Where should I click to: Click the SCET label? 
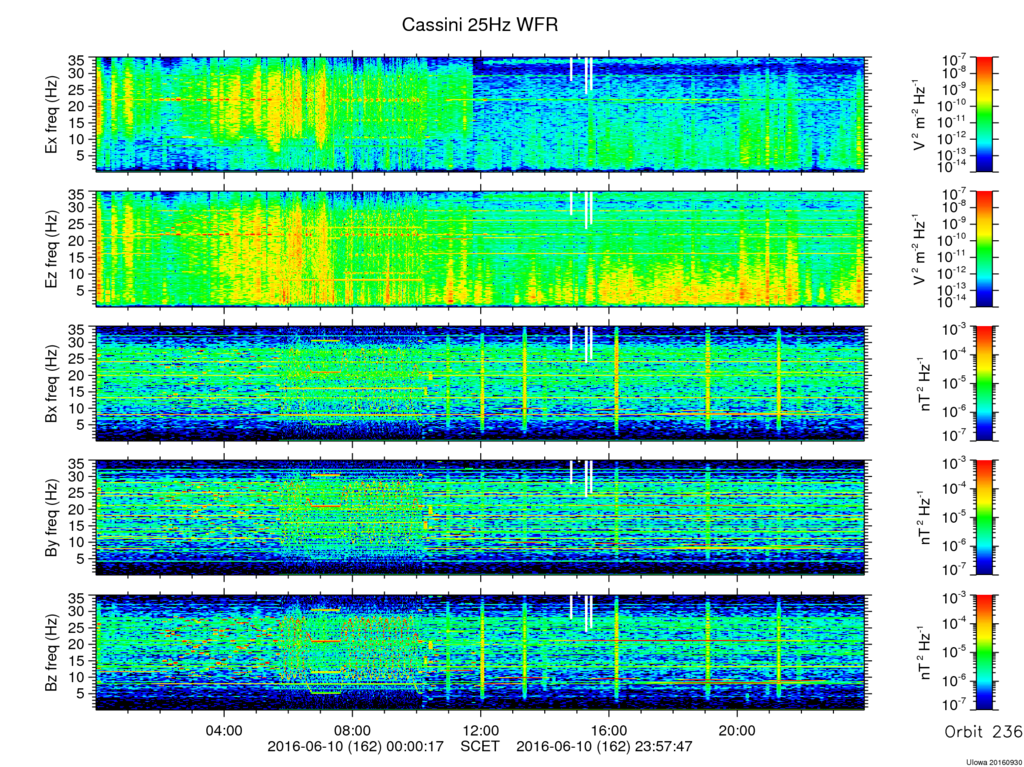click(x=480, y=745)
